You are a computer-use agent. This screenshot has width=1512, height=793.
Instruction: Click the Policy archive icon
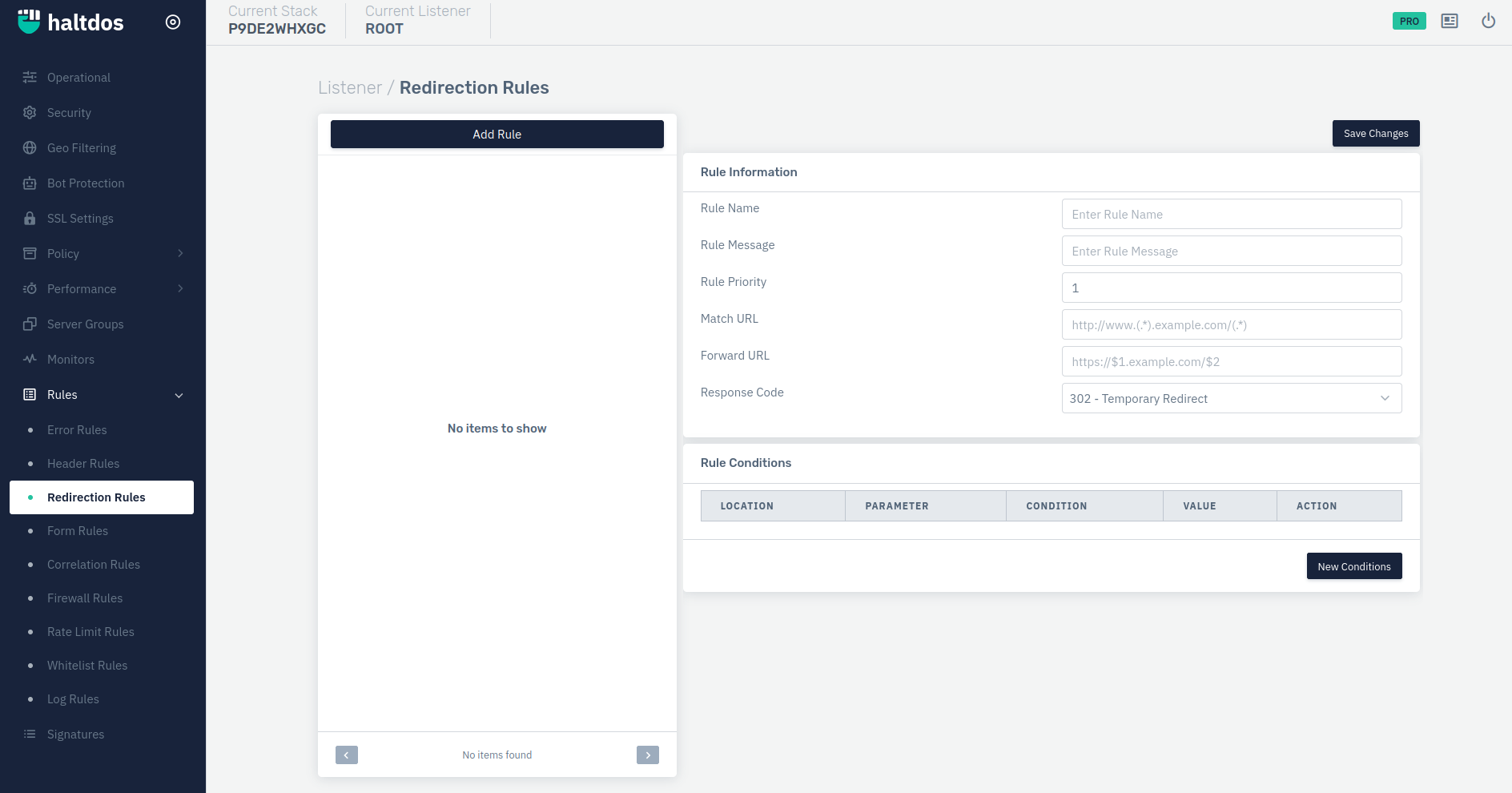tap(30, 254)
